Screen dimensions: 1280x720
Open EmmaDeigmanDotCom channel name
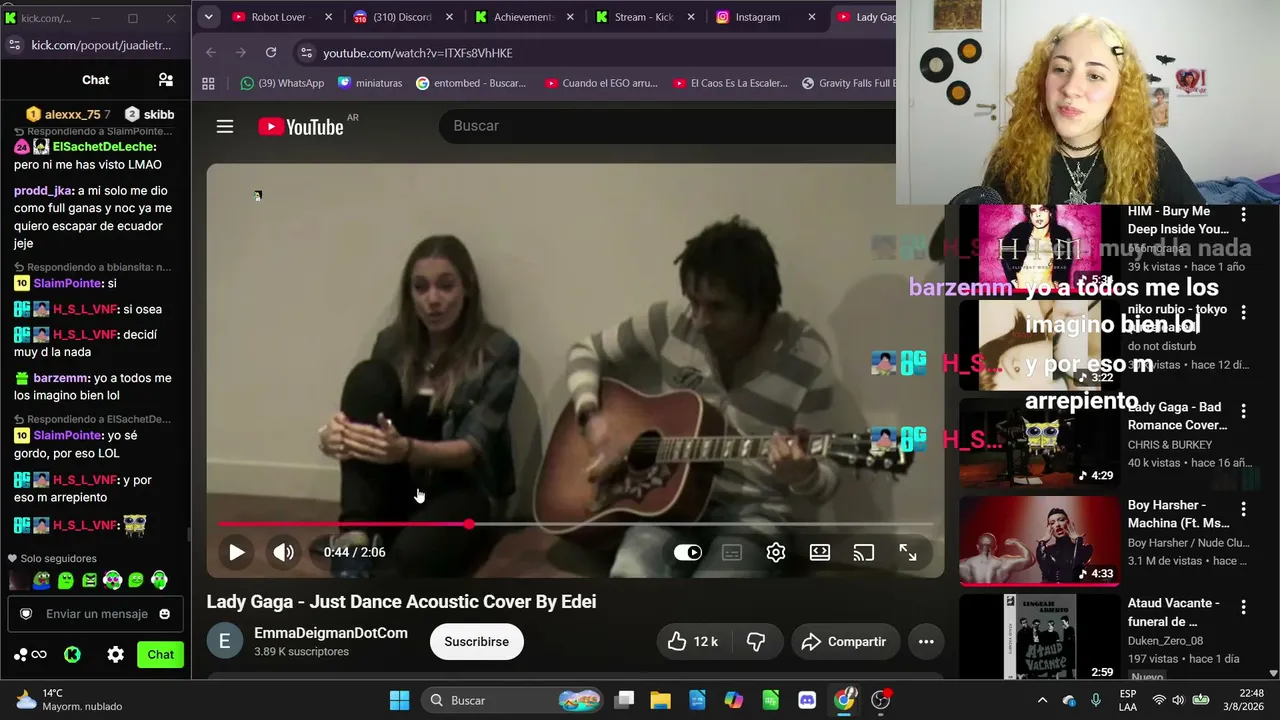331,633
